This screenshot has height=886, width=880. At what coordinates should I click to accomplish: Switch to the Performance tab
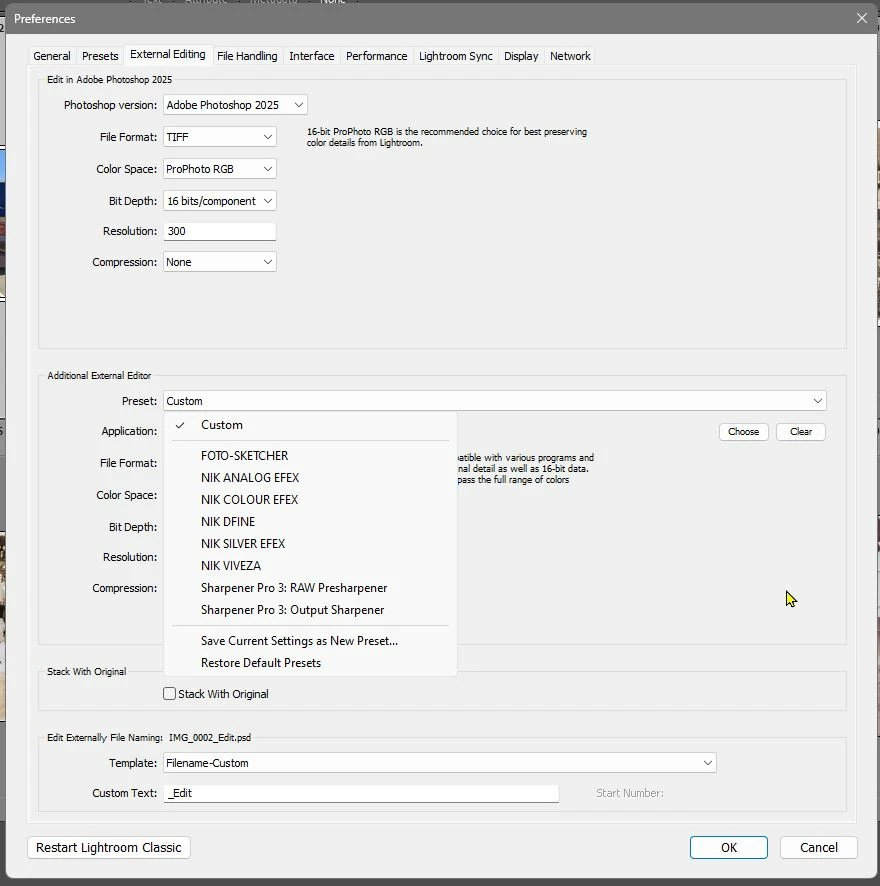[376, 56]
